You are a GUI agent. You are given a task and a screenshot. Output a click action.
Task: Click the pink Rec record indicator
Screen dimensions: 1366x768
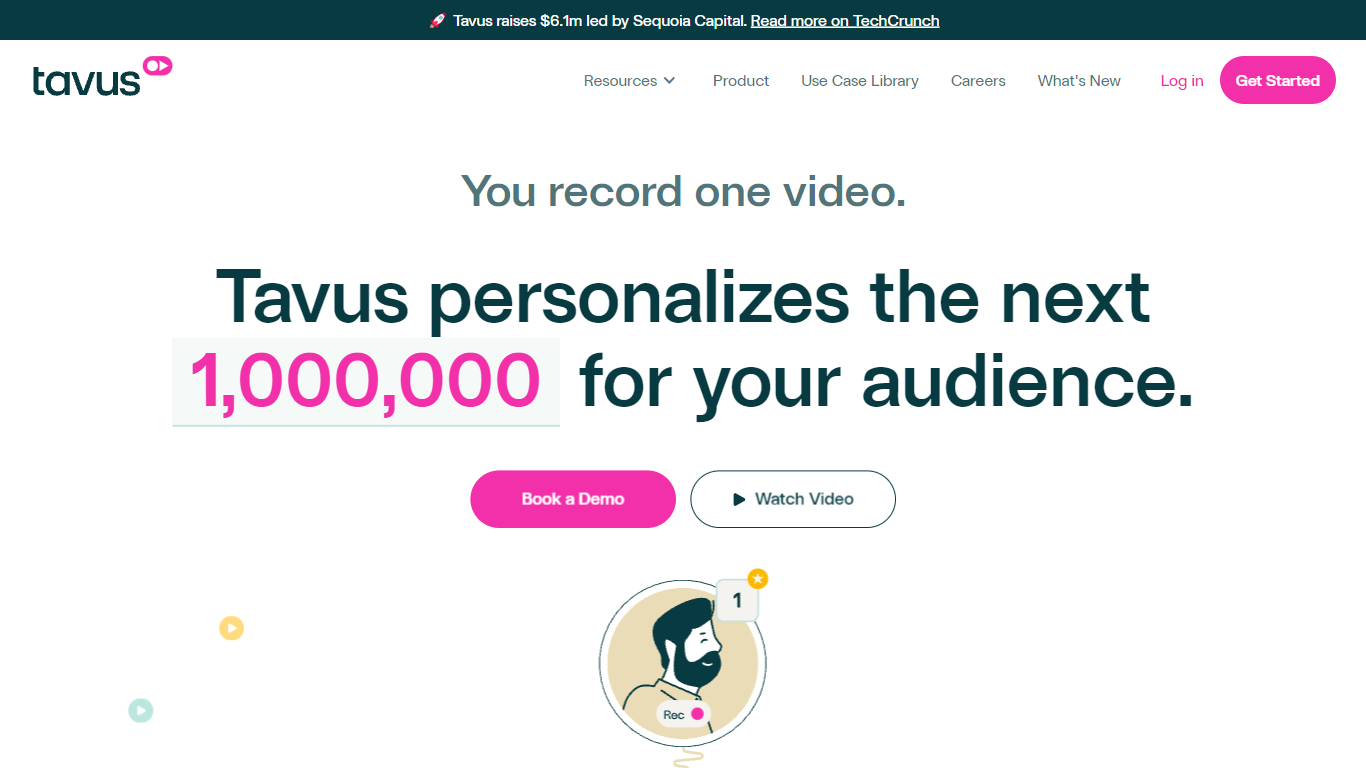click(x=698, y=714)
